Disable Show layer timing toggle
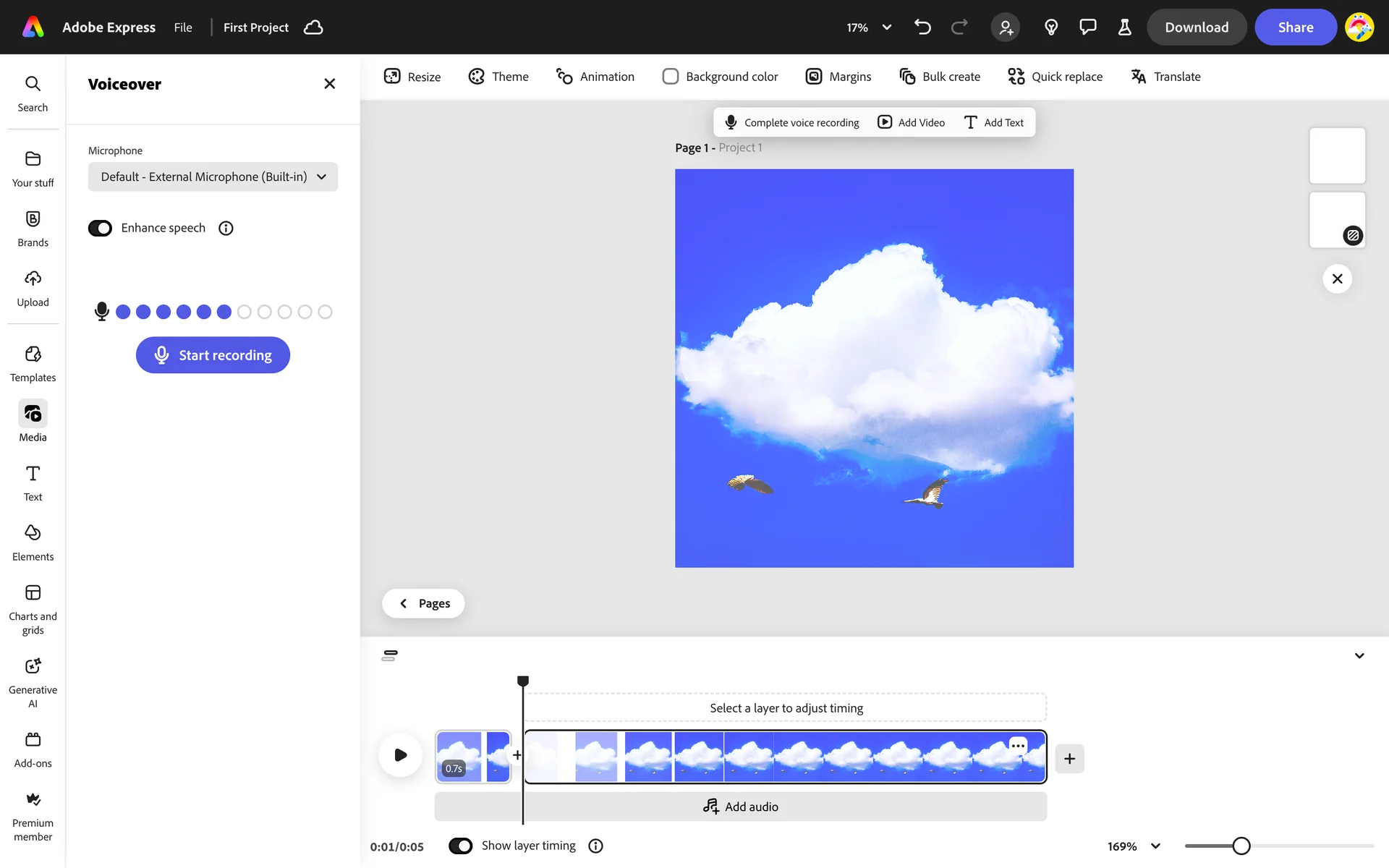Viewport: 1389px width, 868px height. 460,846
